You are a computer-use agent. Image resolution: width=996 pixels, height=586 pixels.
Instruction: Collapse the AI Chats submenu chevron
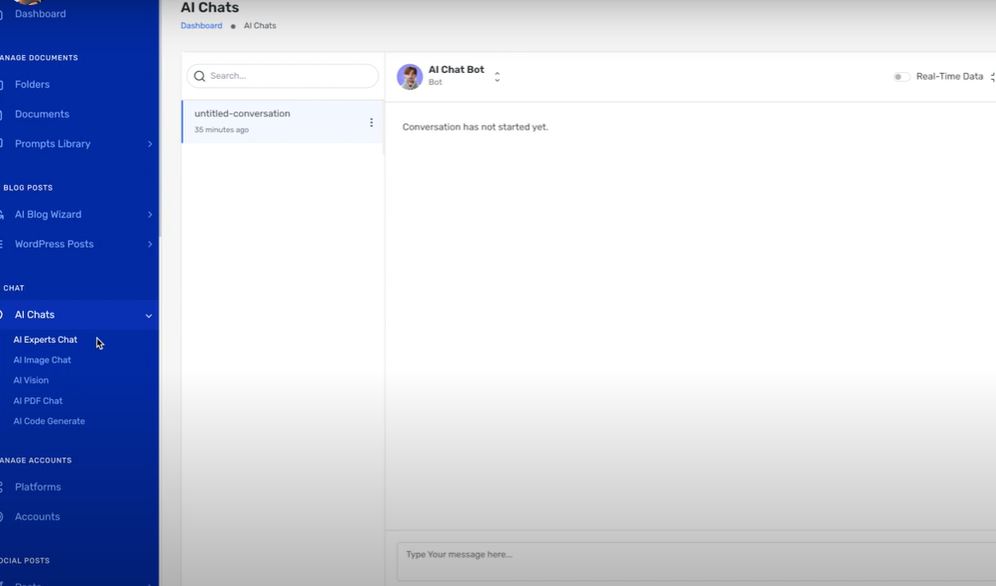point(148,314)
